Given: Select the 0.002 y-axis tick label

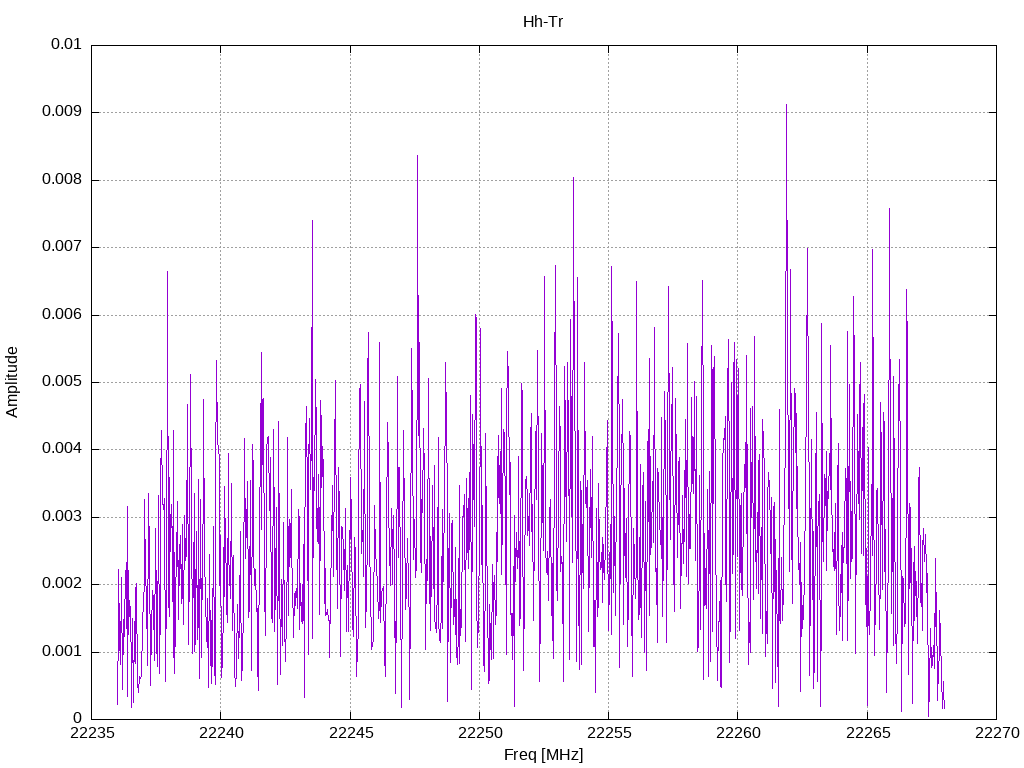Looking at the screenshot, I should [61, 584].
